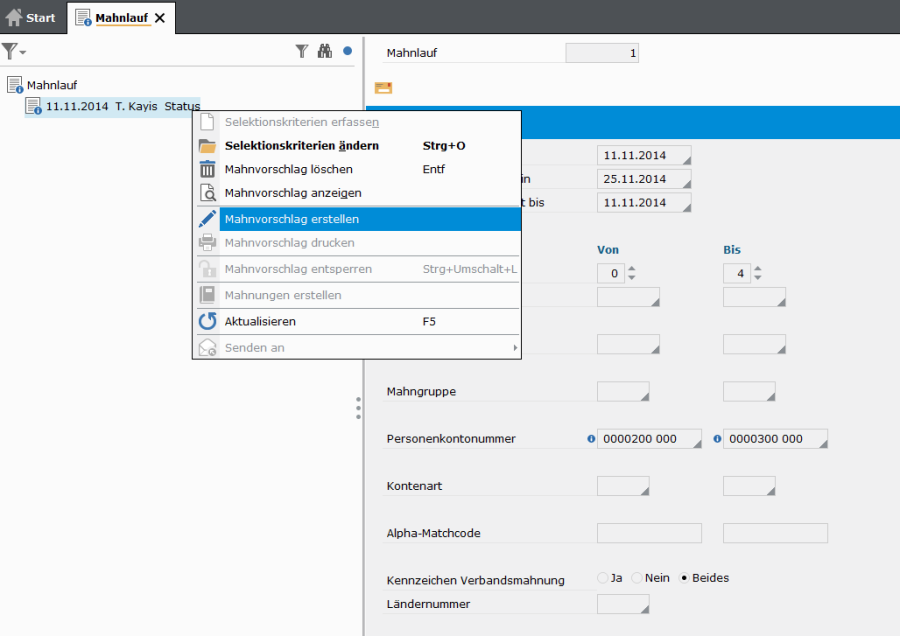Image resolution: width=900 pixels, height=636 pixels.
Task: Click info icon before 0000300 000 field
Action: tap(717, 439)
